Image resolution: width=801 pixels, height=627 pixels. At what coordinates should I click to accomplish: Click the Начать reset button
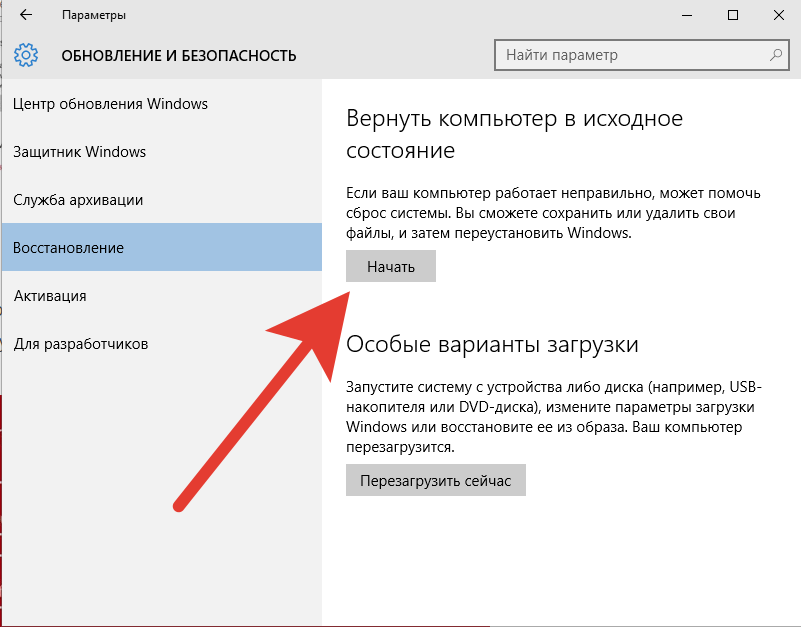(x=391, y=266)
